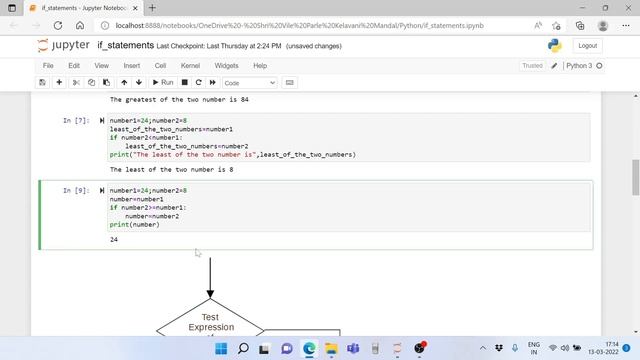The width and height of the screenshot is (640, 360).
Task: Click the Python logo icon
Action: [x=555, y=46]
